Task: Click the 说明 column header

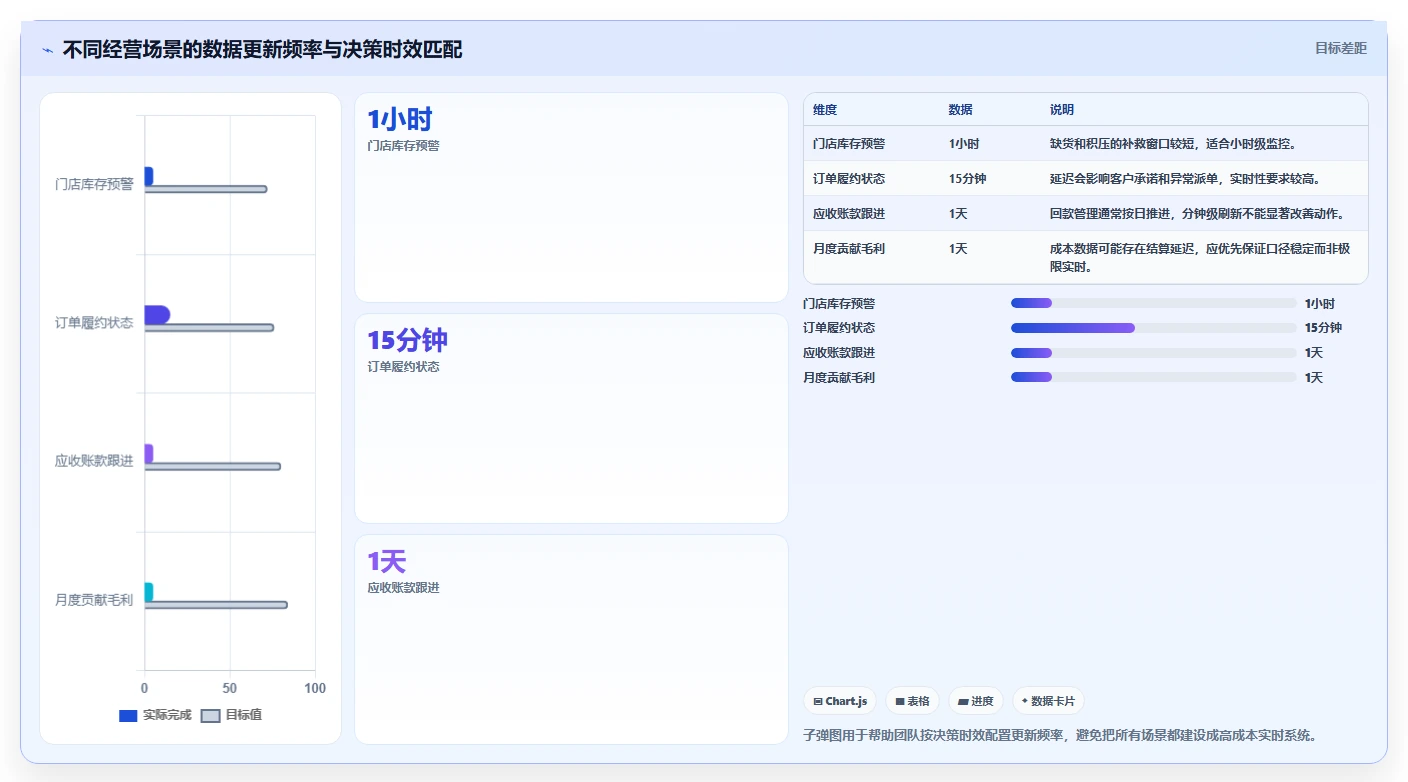Action: [1062, 110]
